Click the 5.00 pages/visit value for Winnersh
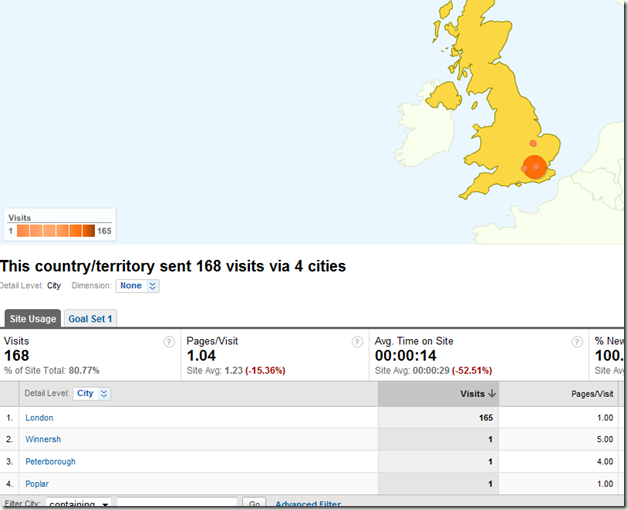Viewport: 628px width, 510px height. click(605, 439)
